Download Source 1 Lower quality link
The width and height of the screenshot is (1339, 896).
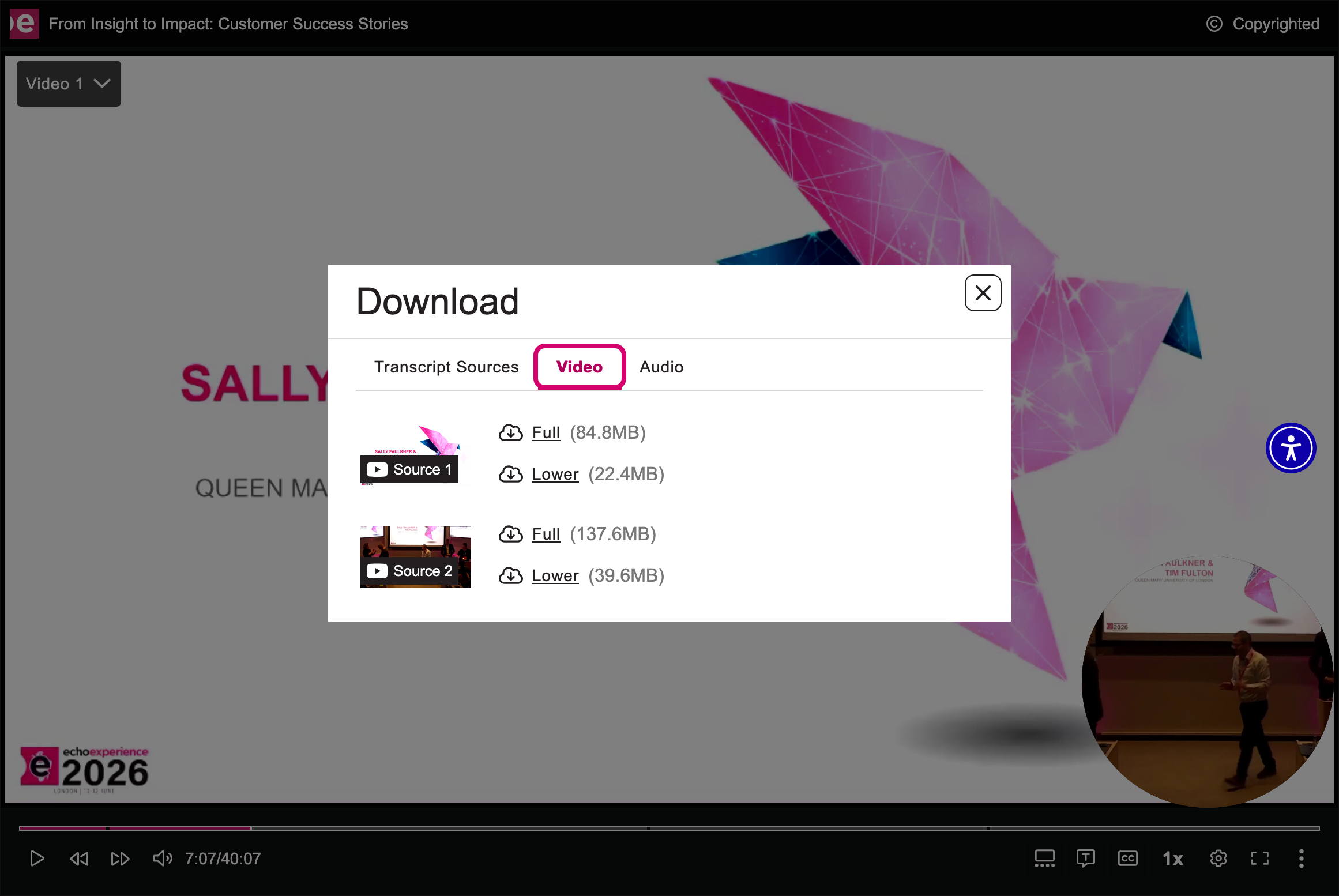click(555, 474)
